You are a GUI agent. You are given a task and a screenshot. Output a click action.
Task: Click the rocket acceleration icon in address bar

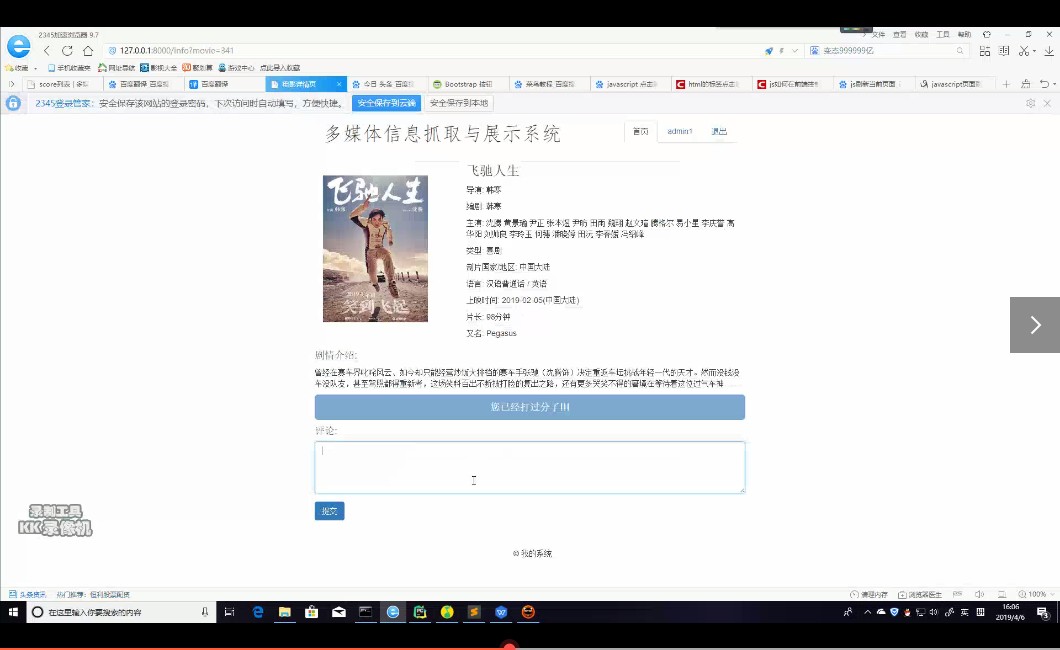point(769,51)
